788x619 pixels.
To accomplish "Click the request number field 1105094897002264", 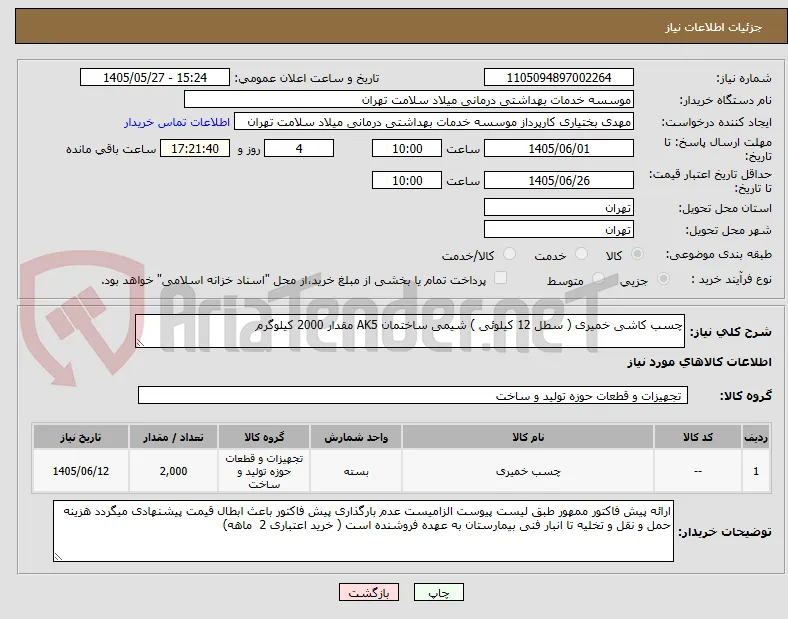I will (558, 77).
